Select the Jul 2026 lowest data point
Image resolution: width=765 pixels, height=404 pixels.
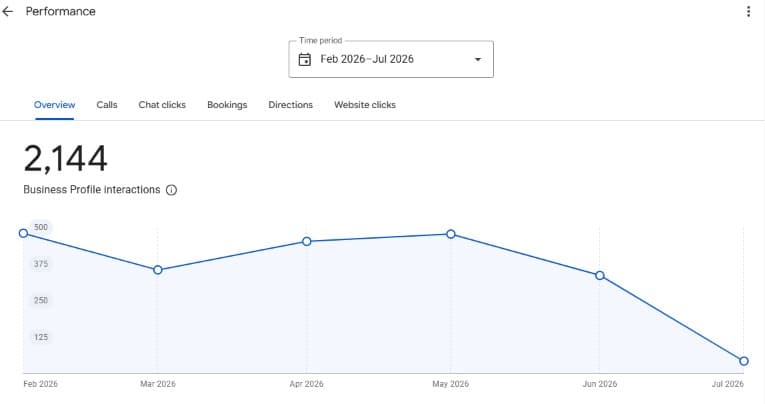744,361
